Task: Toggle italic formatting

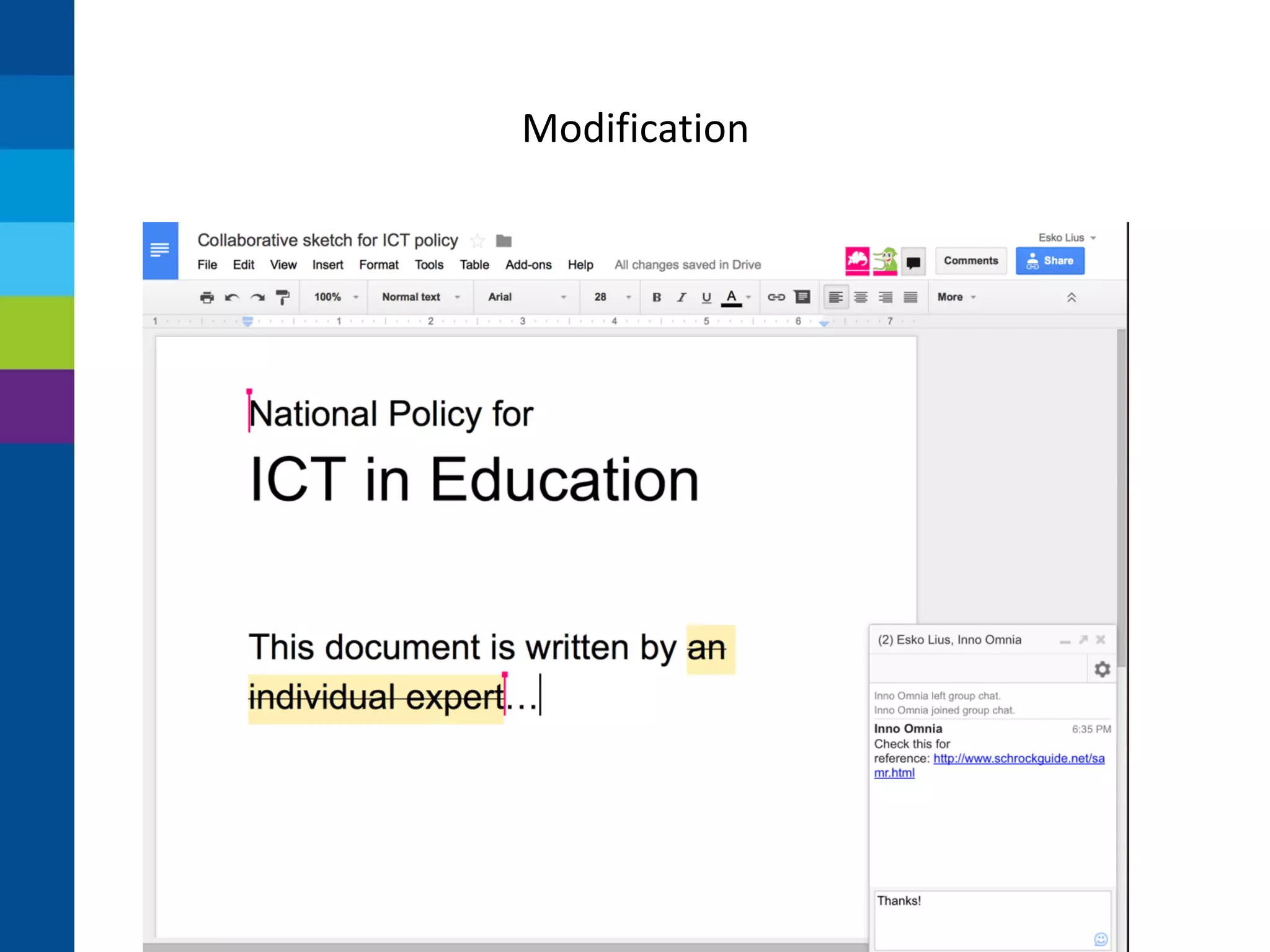Action: 682,297
